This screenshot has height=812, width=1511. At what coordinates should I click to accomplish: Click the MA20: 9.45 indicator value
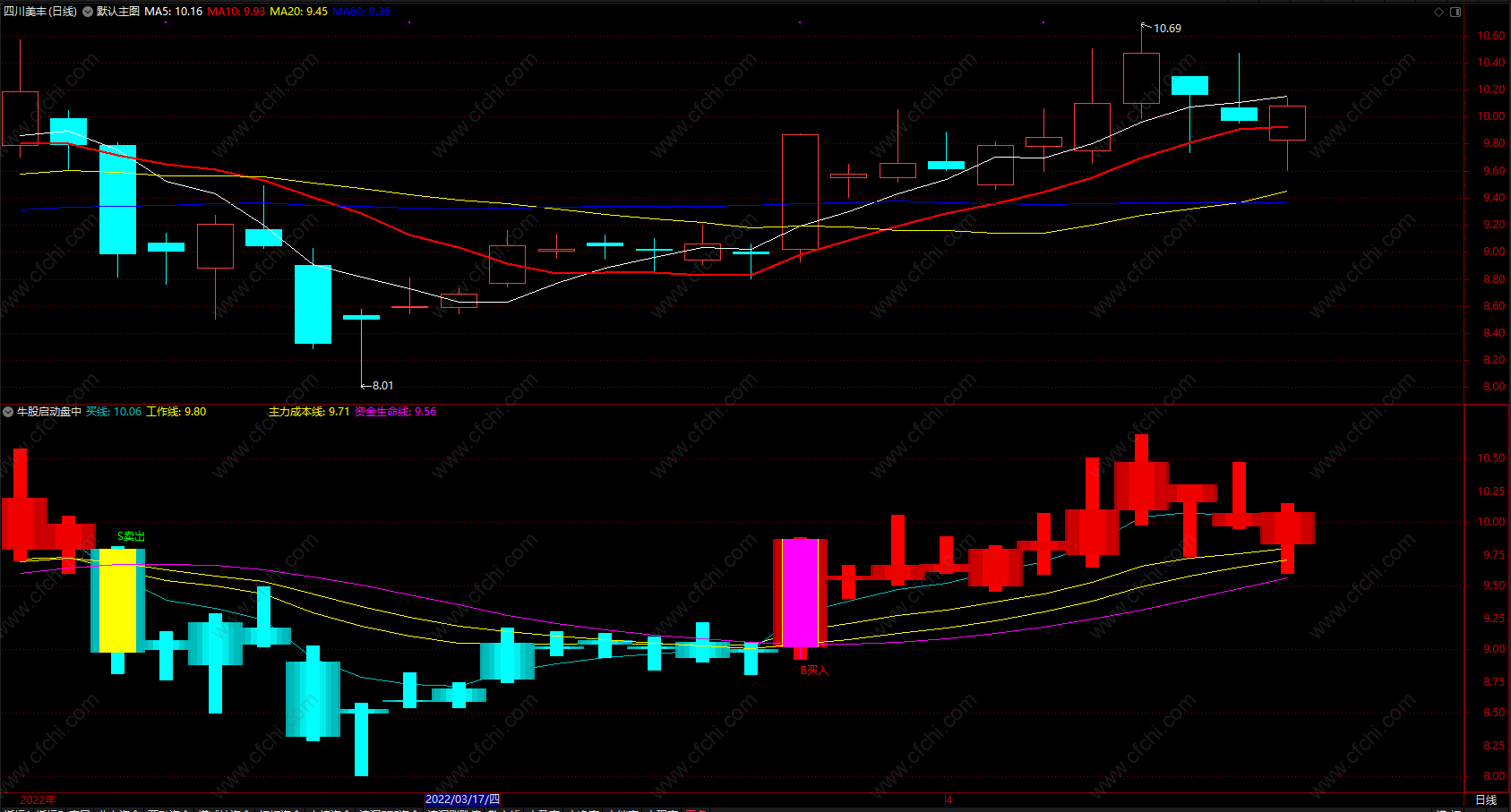pyautogui.click(x=299, y=12)
